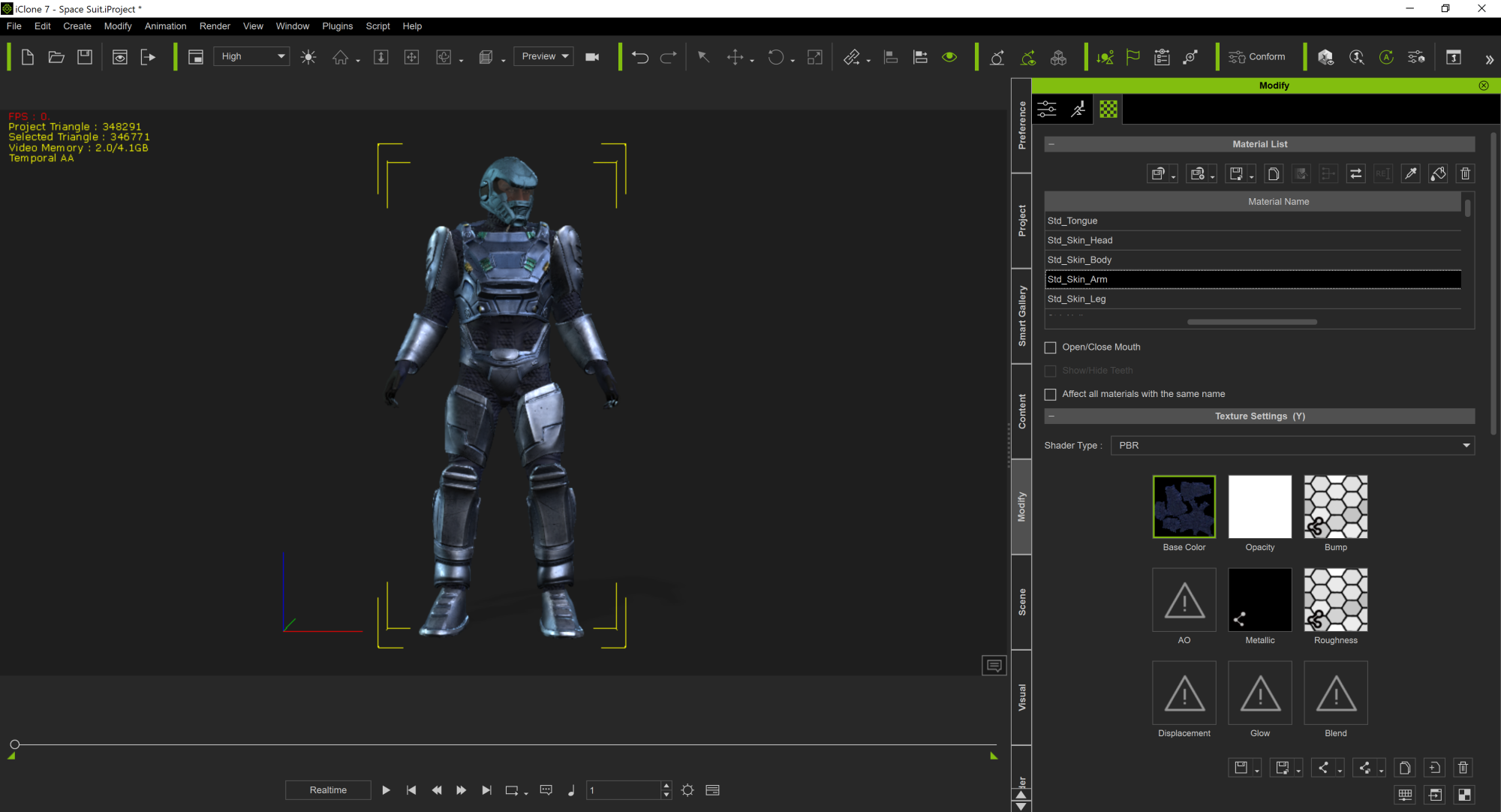Collapse the Texture Settings section

(x=1051, y=417)
